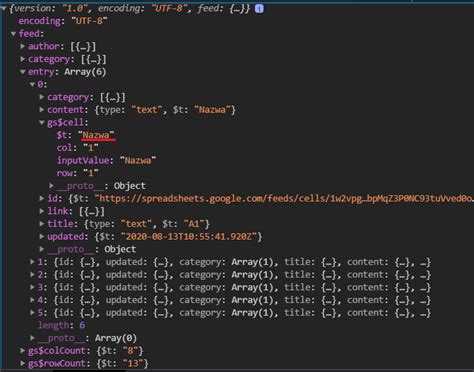Collapse the root object with version 1.0
Viewport: 474px width, 372px height.
[x=4, y=8]
